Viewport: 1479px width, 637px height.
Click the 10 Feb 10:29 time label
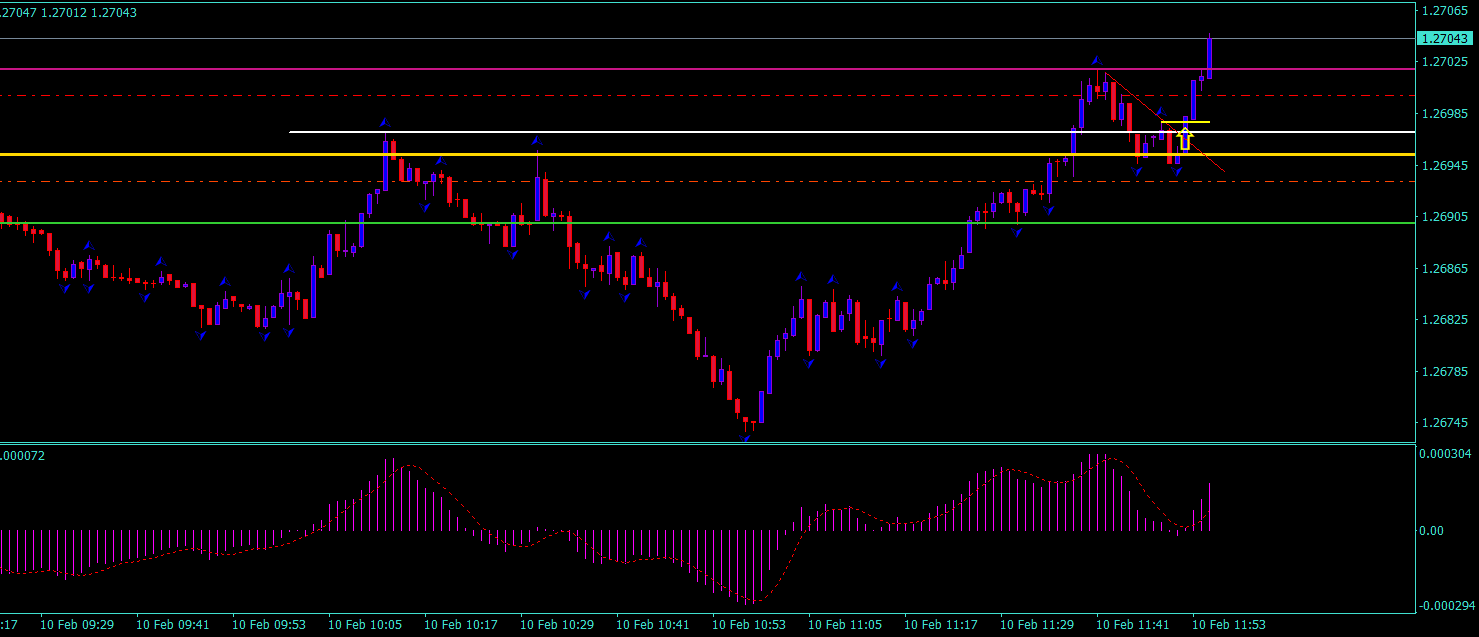557,625
